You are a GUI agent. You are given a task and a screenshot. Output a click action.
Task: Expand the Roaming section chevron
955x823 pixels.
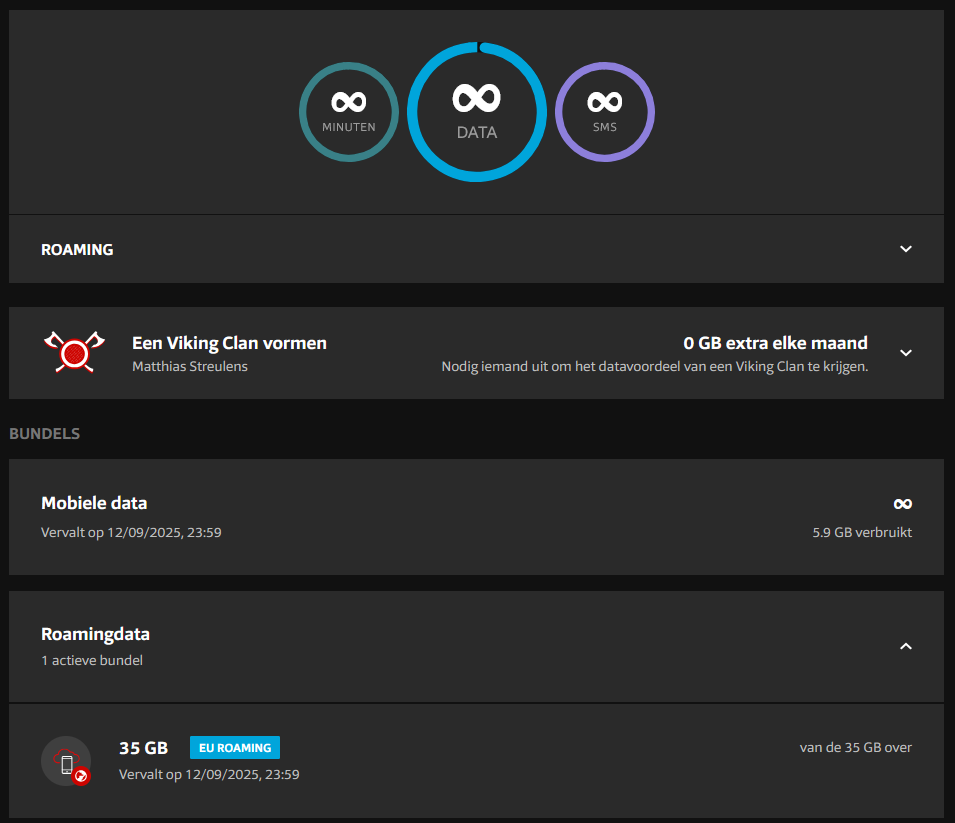(905, 249)
